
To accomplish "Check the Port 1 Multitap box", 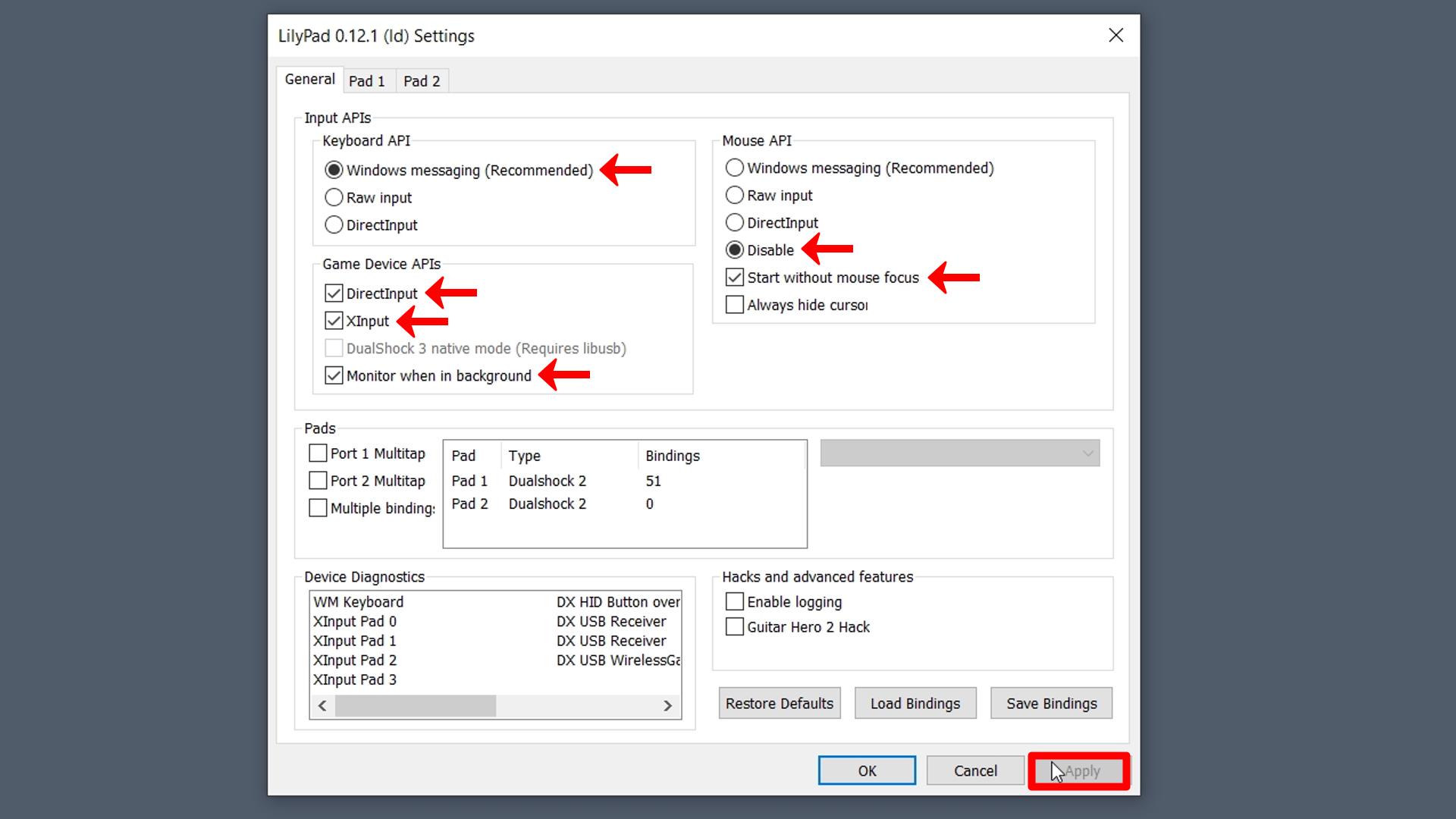I will [318, 453].
